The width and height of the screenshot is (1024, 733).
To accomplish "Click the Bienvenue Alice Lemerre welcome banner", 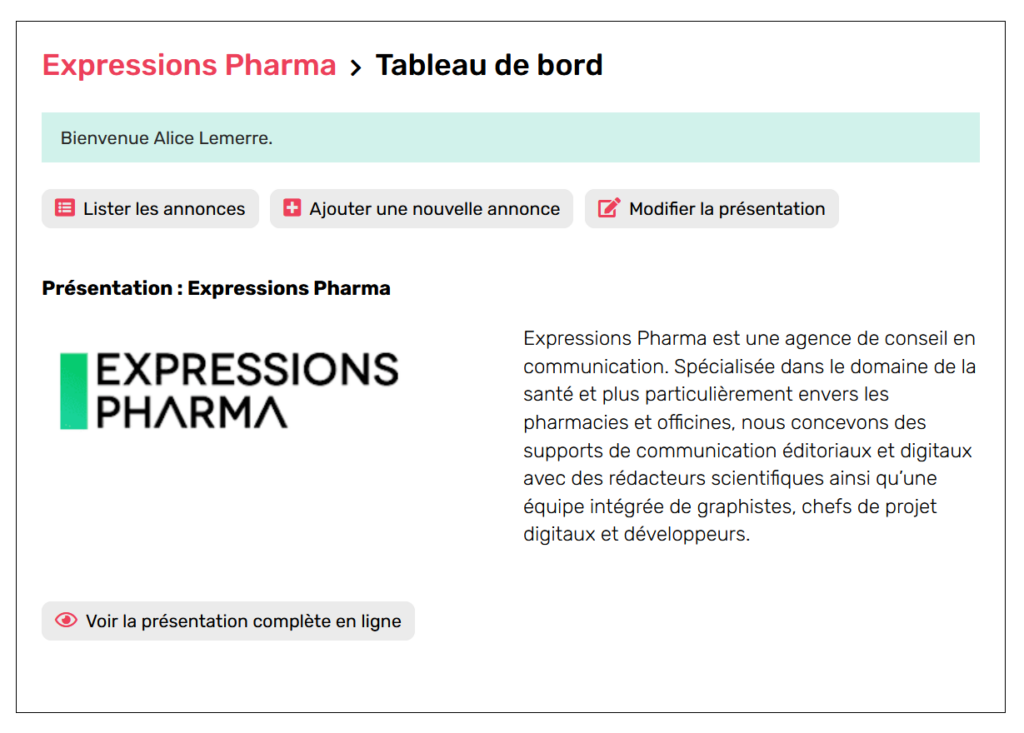I will [511, 137].
